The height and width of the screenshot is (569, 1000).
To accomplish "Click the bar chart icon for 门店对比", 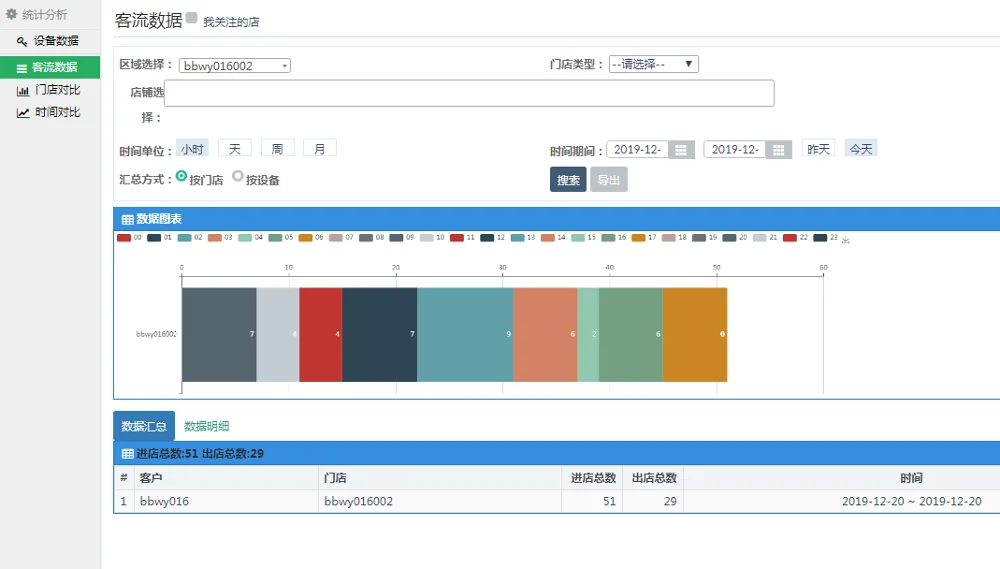I will [x=23, y=90].
